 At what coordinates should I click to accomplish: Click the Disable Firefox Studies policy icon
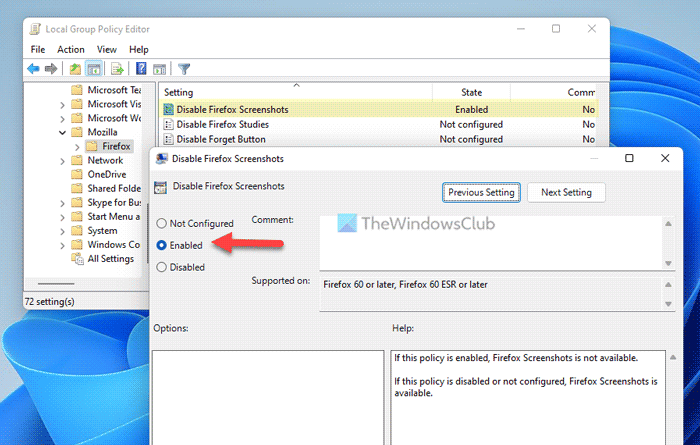pyautogui.click(x=168, y=125)
